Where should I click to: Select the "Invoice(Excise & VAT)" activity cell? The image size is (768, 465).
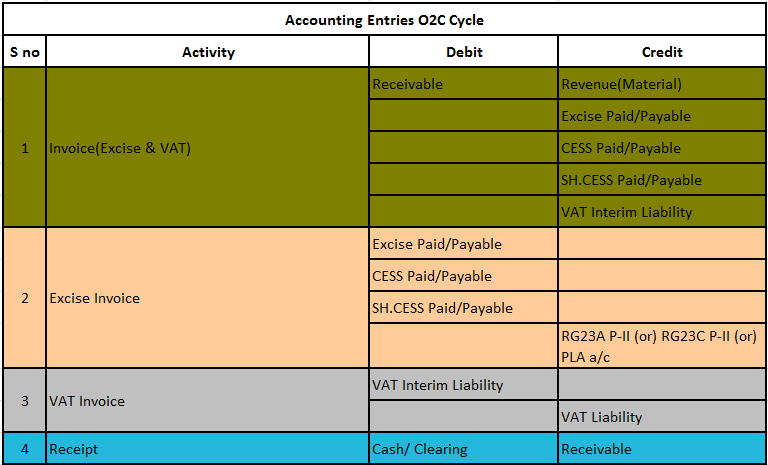(208, 147)
